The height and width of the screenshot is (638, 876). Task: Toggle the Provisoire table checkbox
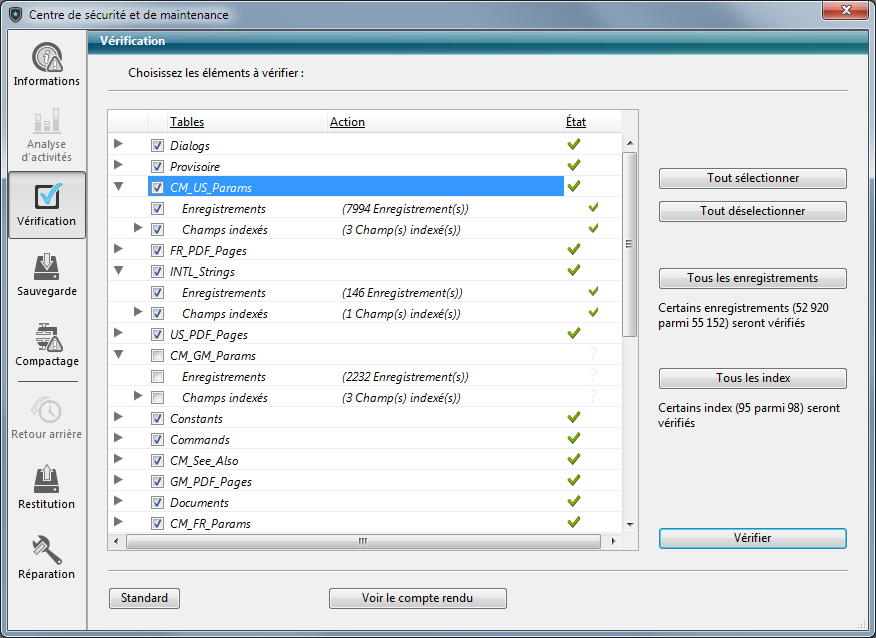coord(158,166)
